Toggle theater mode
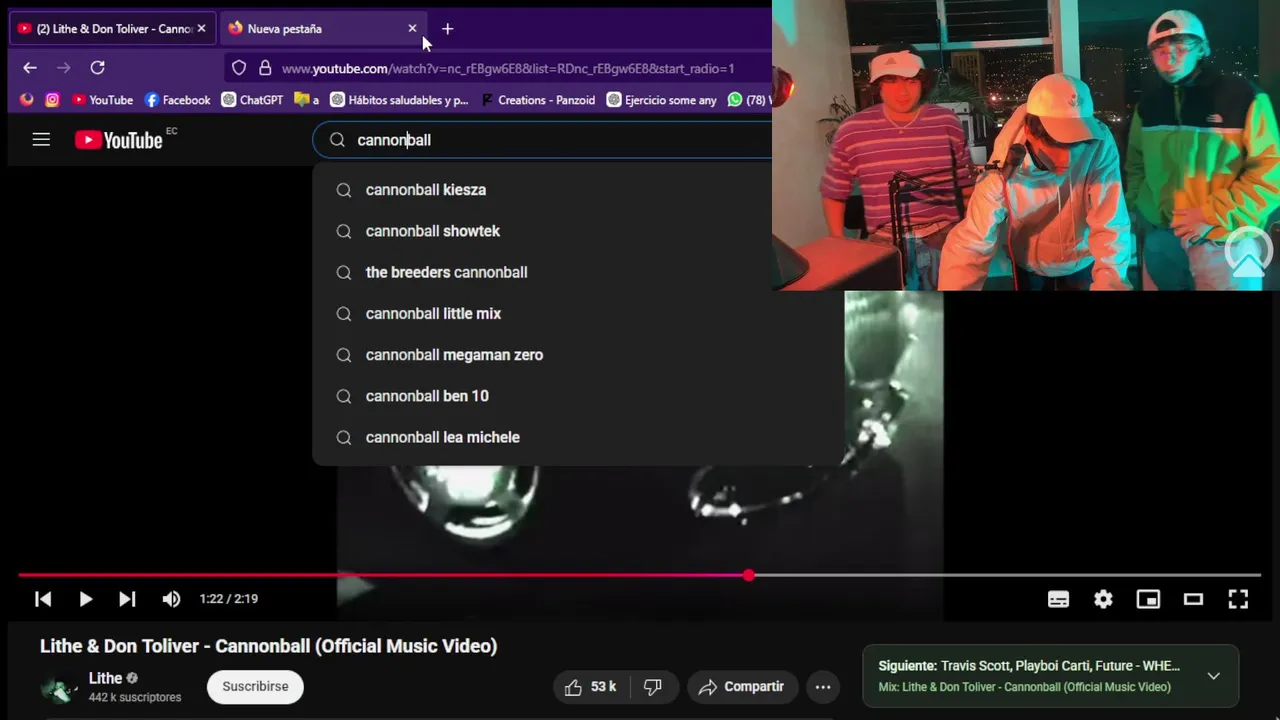 click(1193, 599)
